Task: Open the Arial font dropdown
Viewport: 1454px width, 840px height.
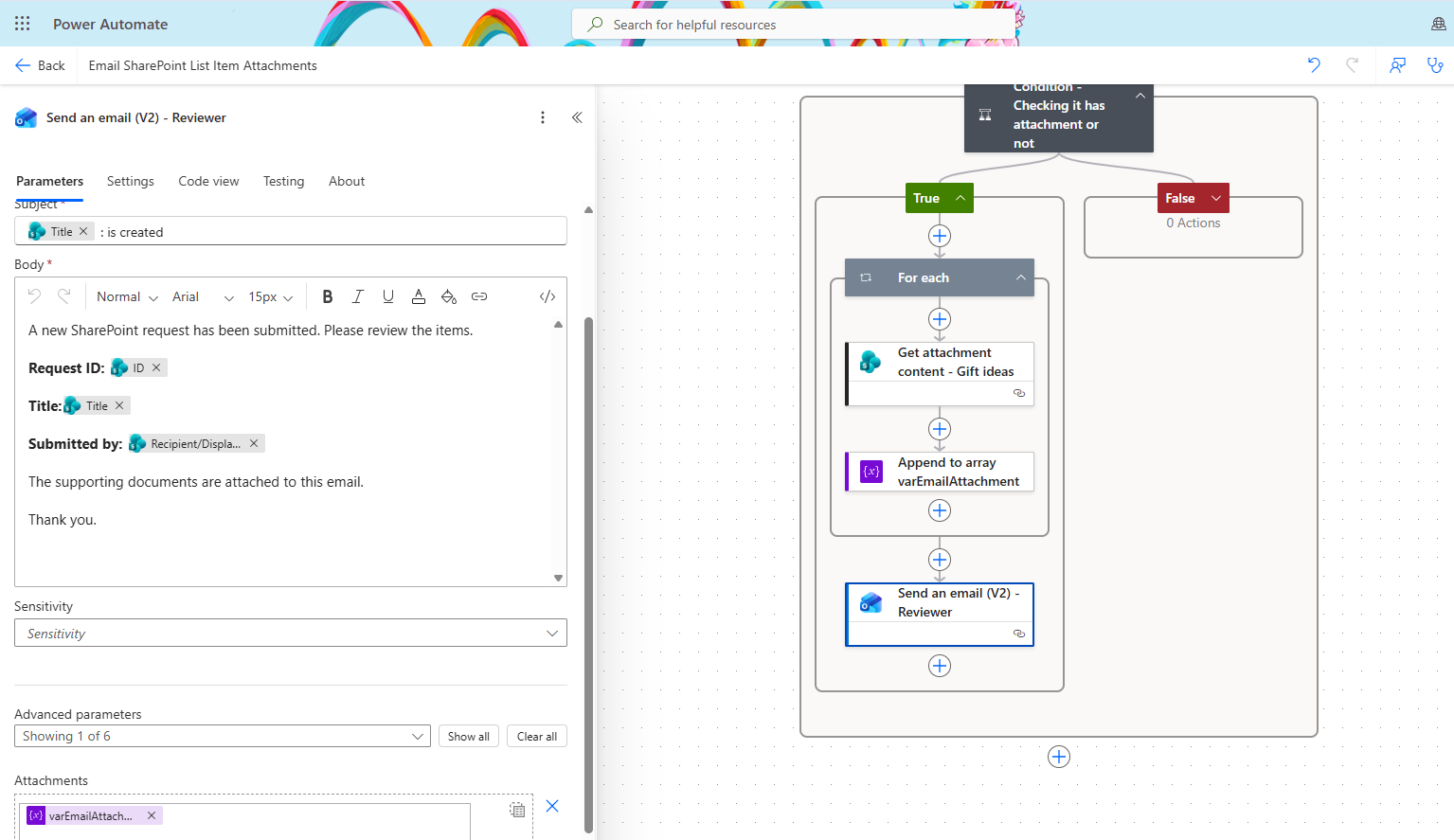Action: (203, 296)
